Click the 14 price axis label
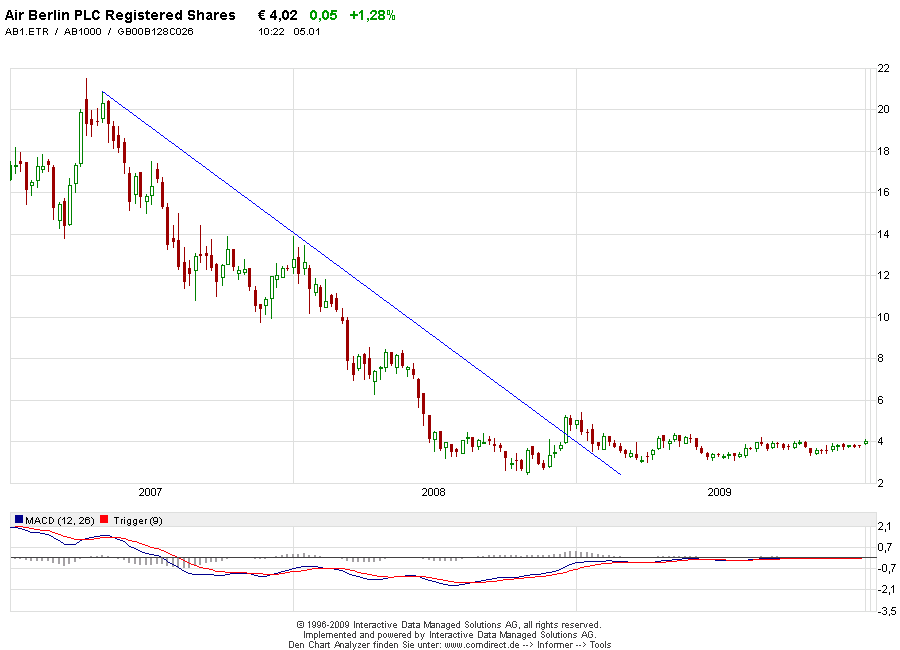 pos(883,234)
